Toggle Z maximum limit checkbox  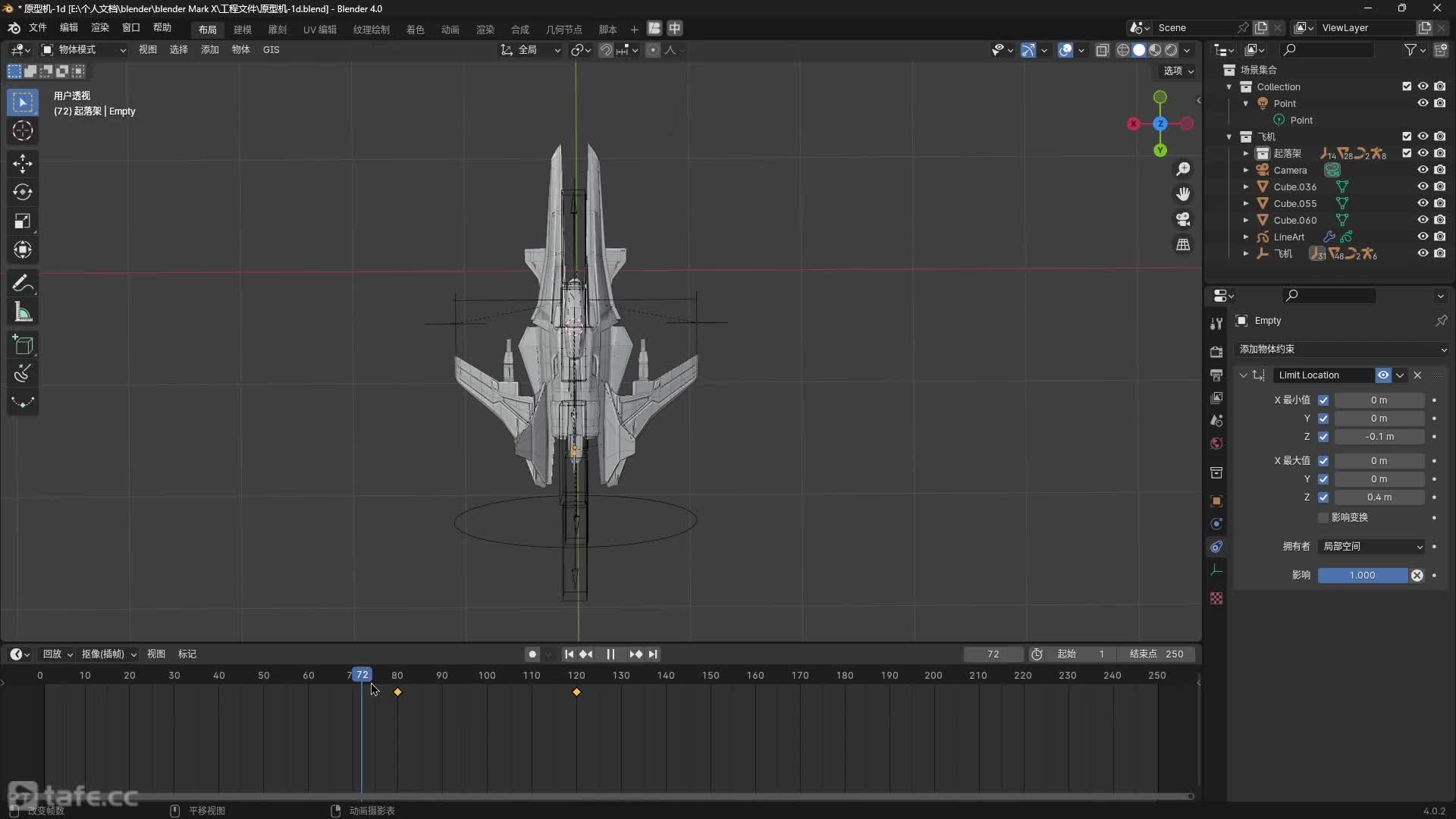pyautogui.click(x=1323, y=497)
